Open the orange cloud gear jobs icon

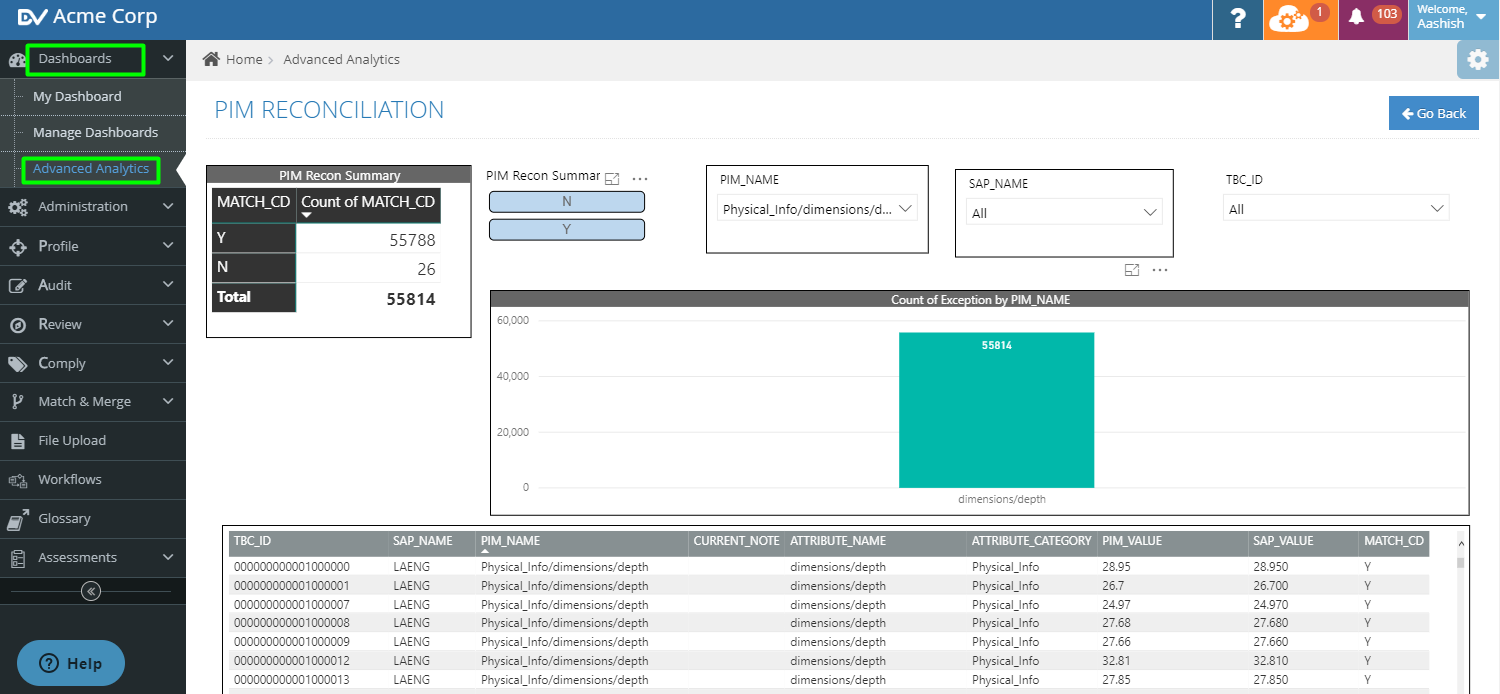[x=1300, y=19]
